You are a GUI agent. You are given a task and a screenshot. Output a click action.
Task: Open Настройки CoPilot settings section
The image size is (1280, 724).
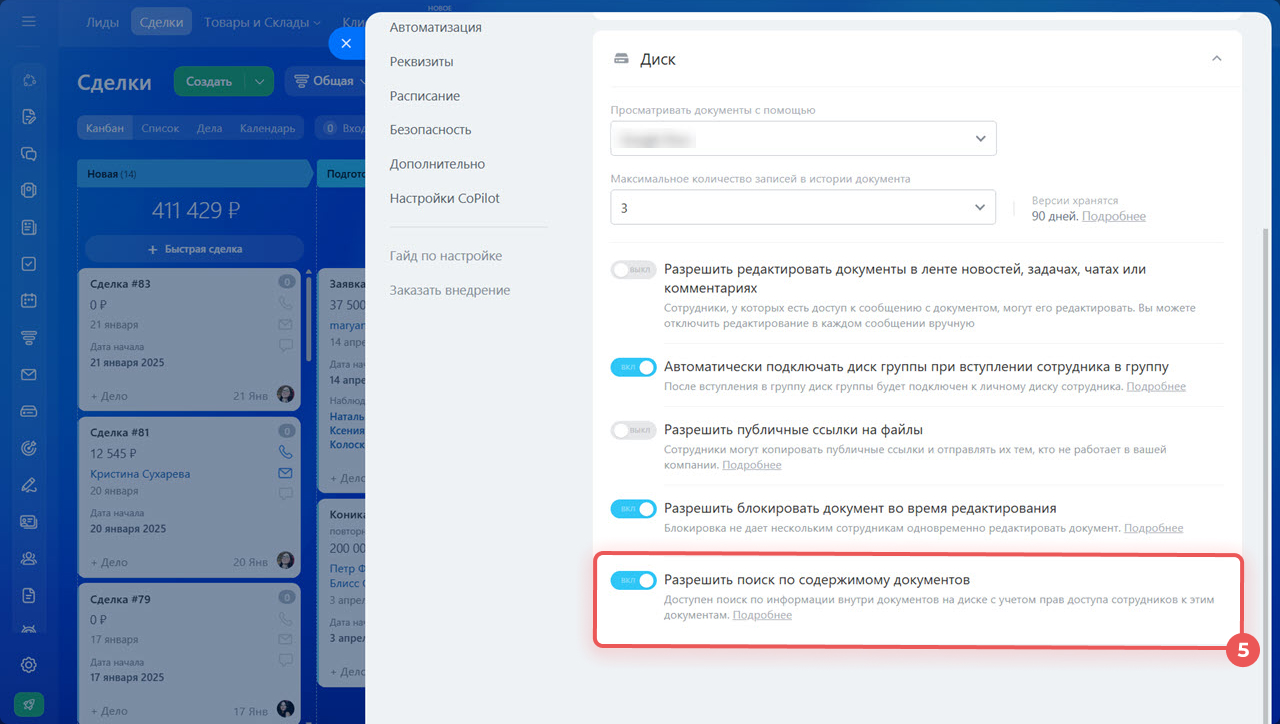pos(444,198)
